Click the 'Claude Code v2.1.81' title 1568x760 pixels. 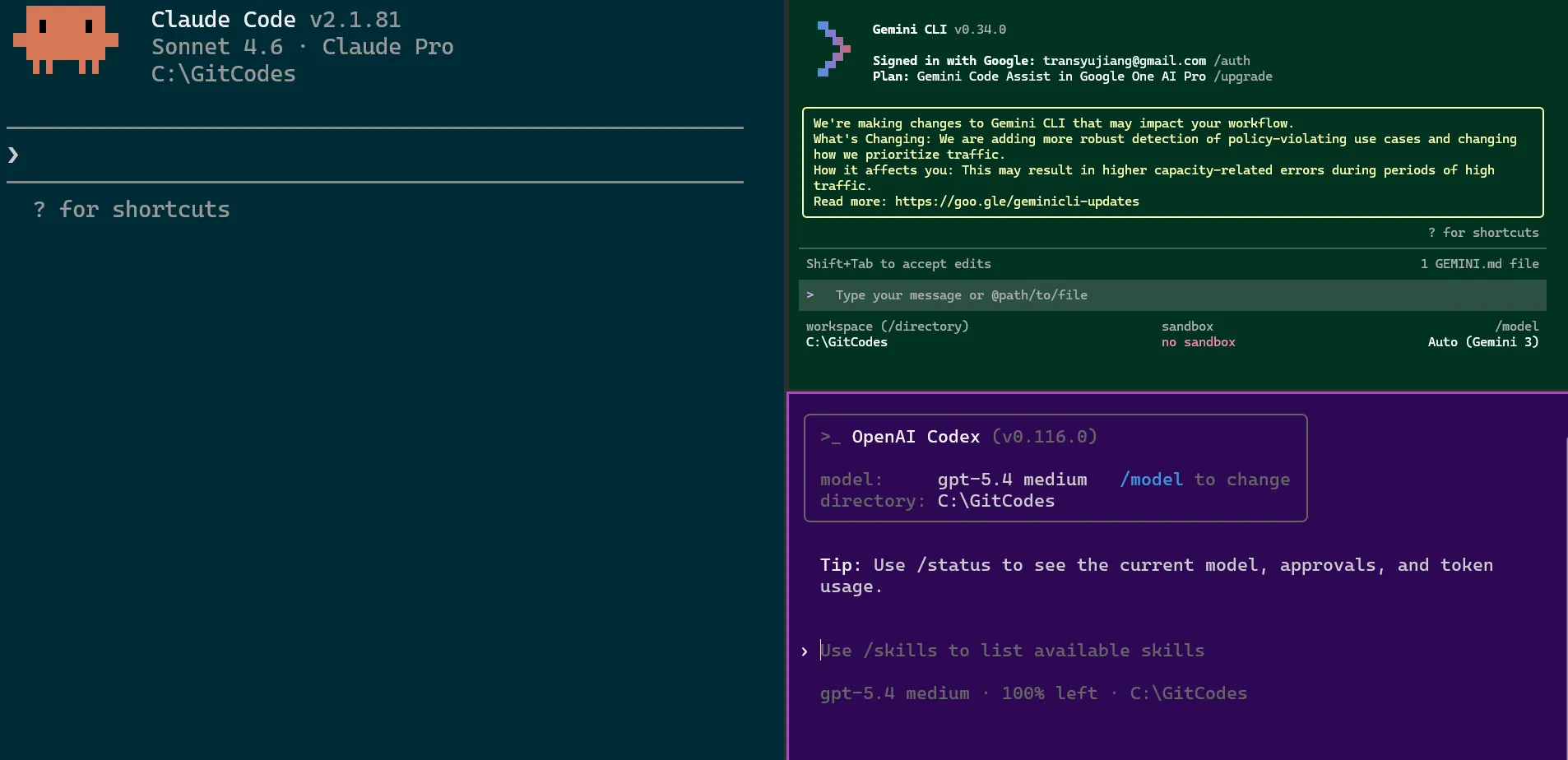[x=276, y=20]
